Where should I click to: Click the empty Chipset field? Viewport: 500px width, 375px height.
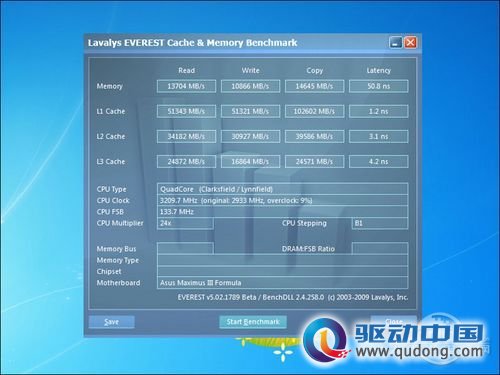282,271
